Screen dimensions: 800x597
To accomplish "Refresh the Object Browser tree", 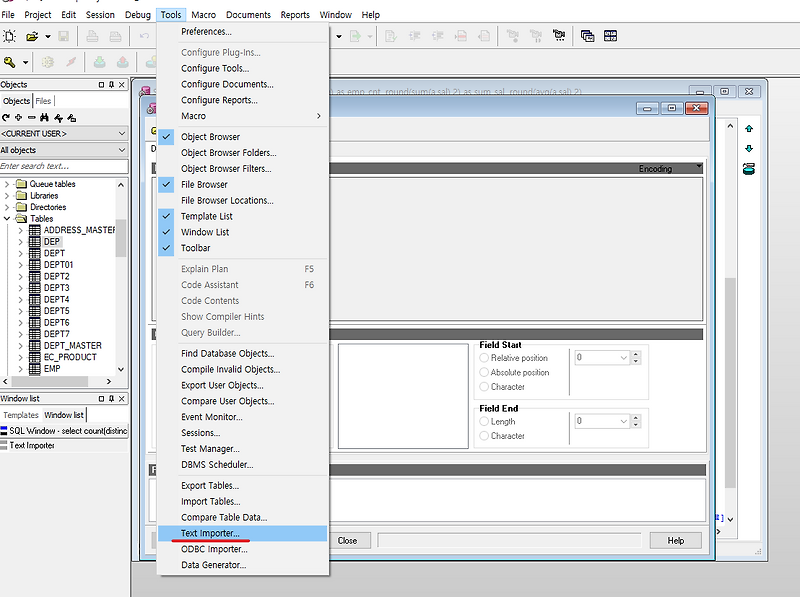I will (x=8, y=117).
